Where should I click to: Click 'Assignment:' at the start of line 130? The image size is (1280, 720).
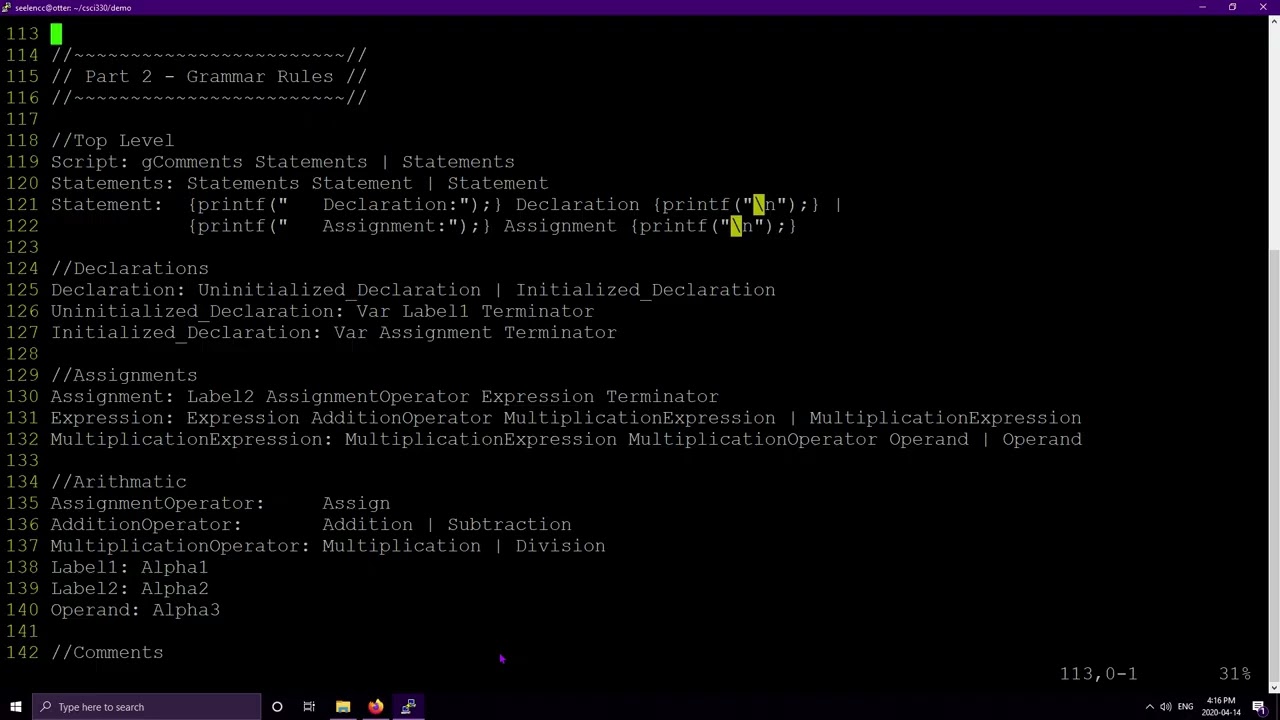point(112,396)
